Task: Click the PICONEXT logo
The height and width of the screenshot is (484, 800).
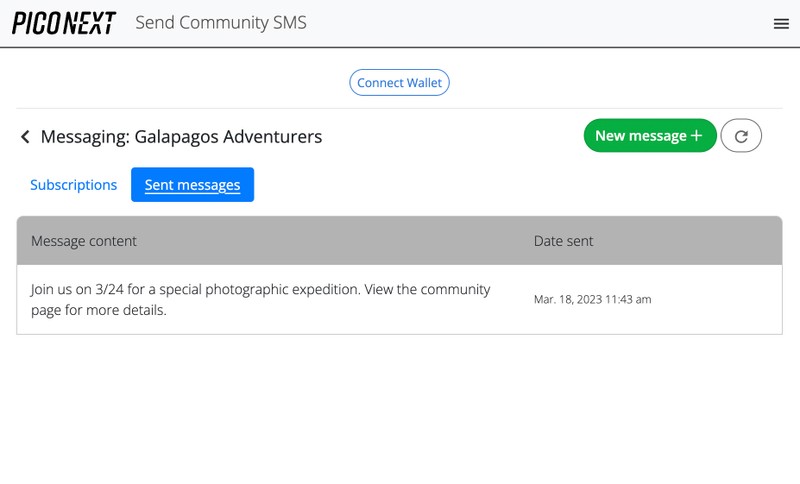Action: [x=64, y=23]
